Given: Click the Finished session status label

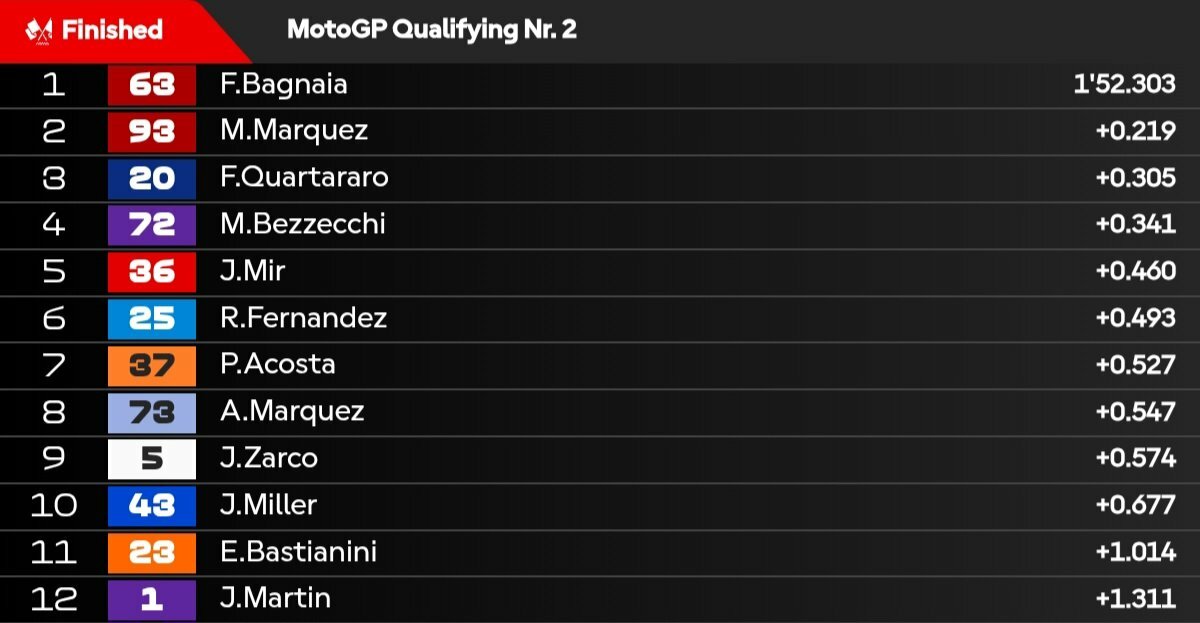Looking at the screenshot, I should click(112, 30).
